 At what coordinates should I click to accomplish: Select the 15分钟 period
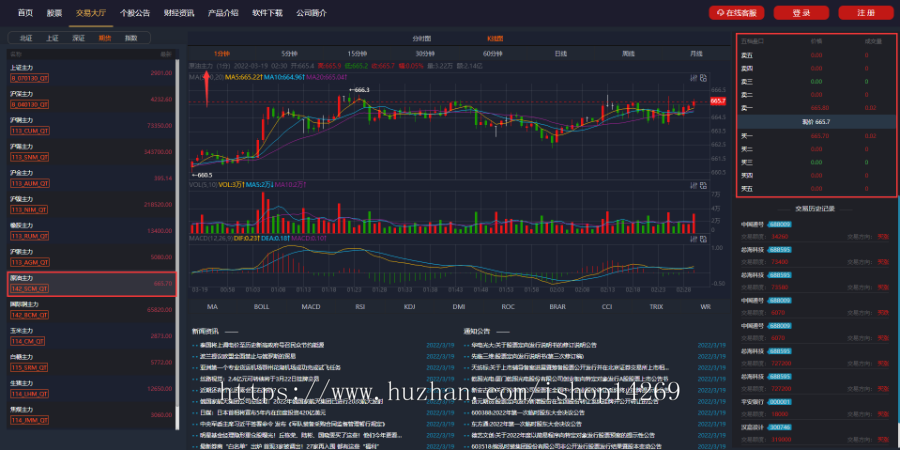(x=357, y=53)
